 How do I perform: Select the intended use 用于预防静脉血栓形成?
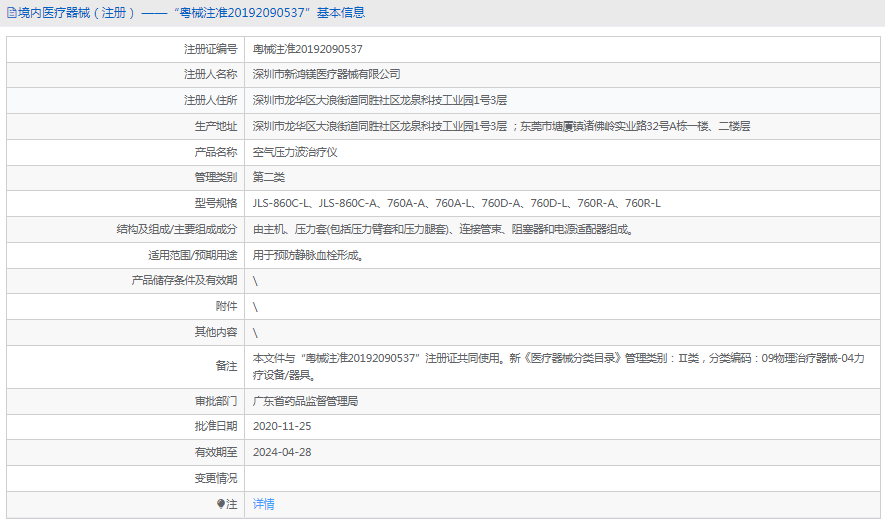[x=308, y=255]
